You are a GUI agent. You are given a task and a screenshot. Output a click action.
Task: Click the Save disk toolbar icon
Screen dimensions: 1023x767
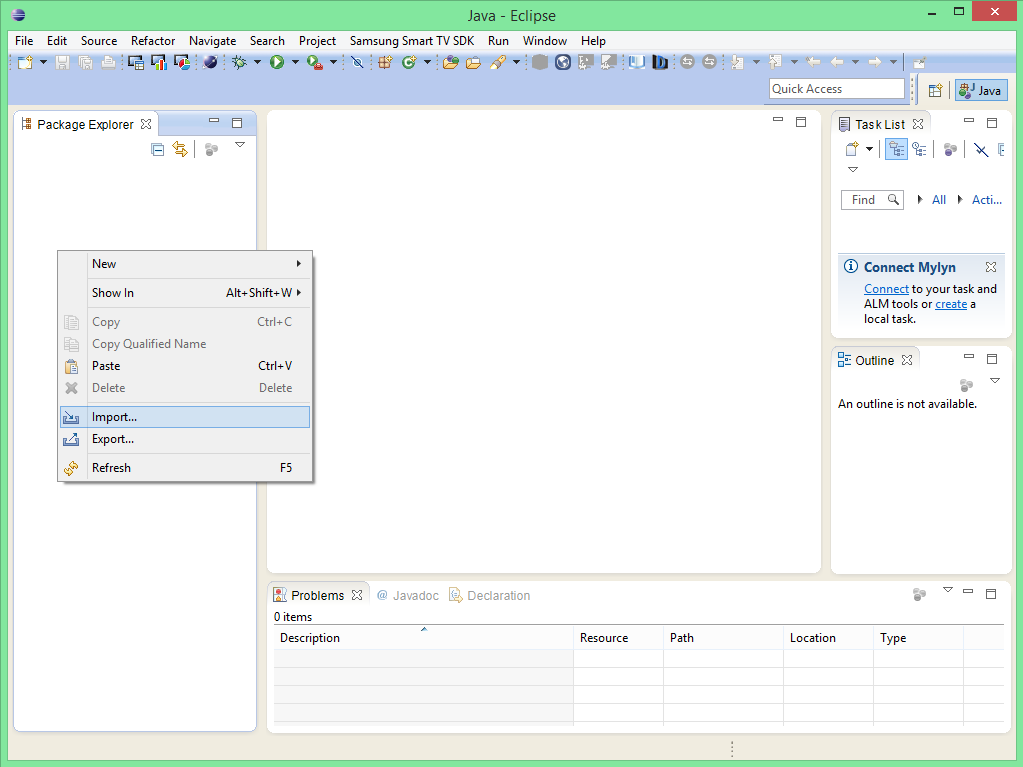tap(63, 63)
